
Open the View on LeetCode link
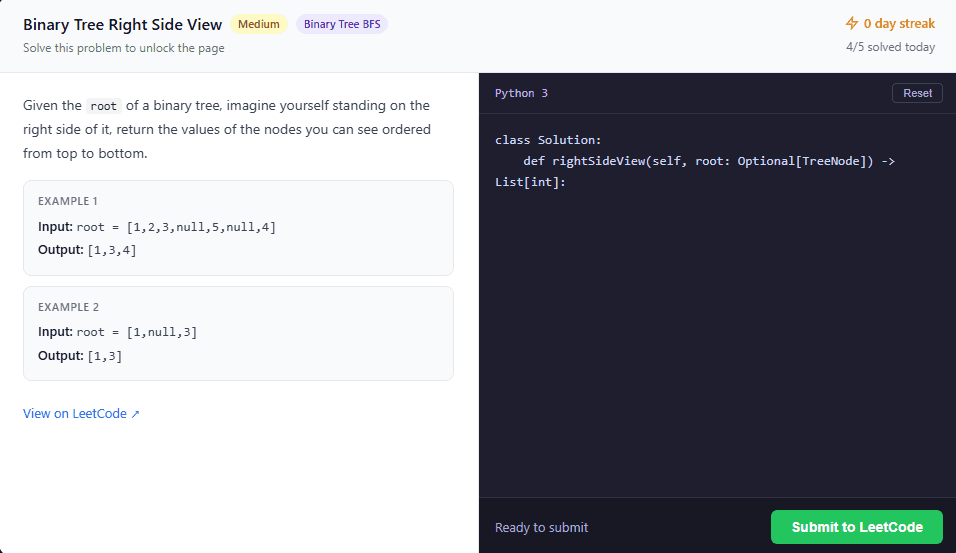pos(81,413)
